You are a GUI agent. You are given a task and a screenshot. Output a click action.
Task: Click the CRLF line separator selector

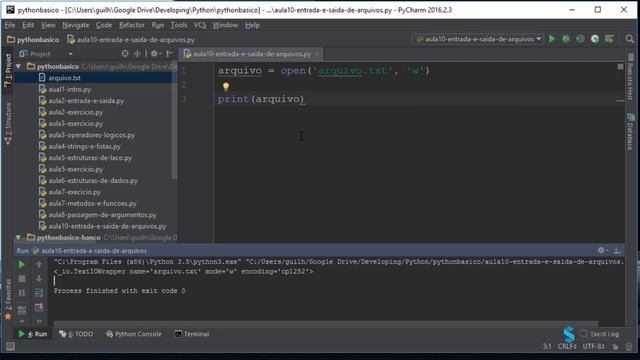(567, 346)
